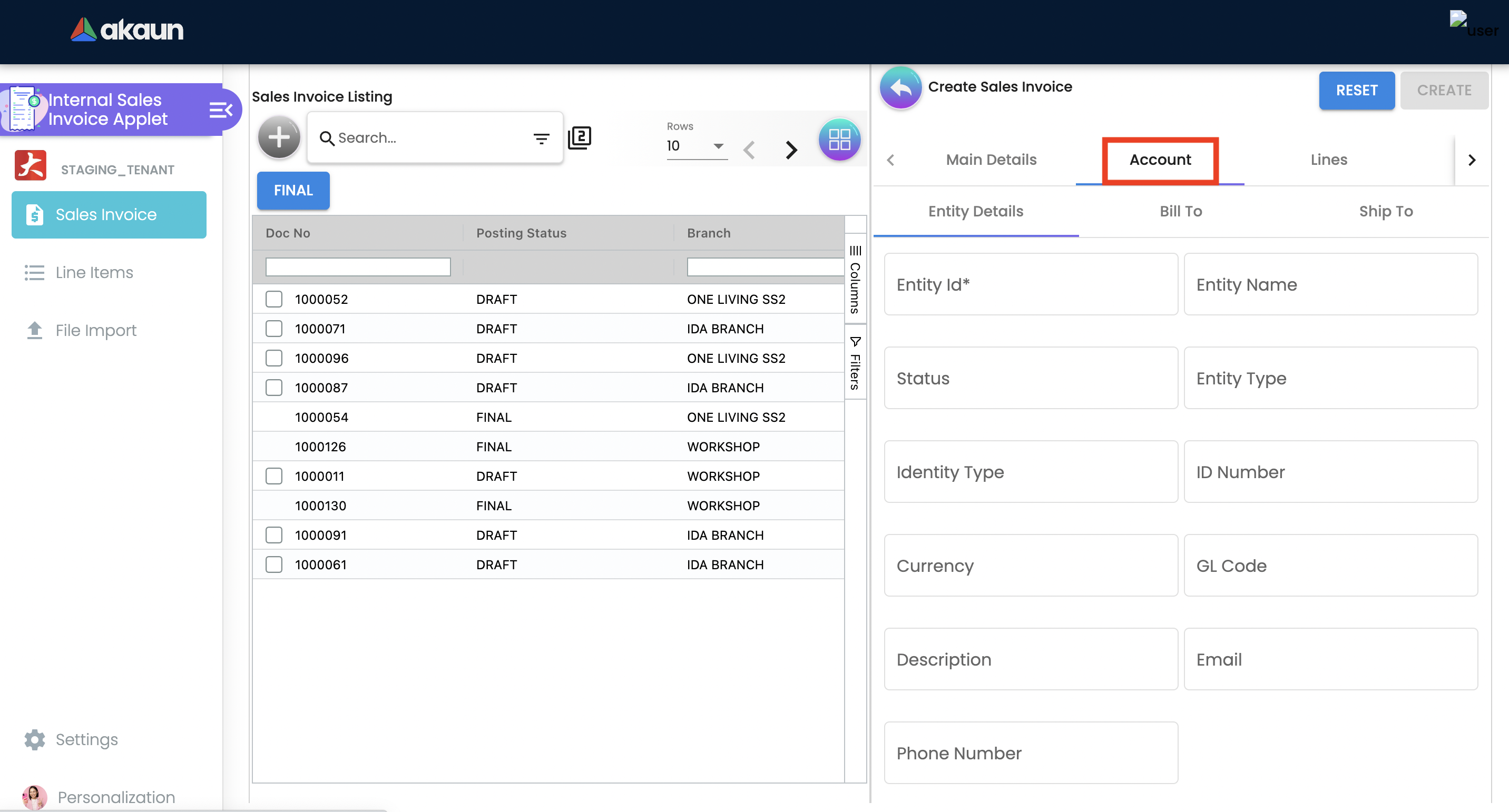Viewport: 1509px width, 812px height.
Task: Go to next page of listing
Action: click(x=791, y=150)
